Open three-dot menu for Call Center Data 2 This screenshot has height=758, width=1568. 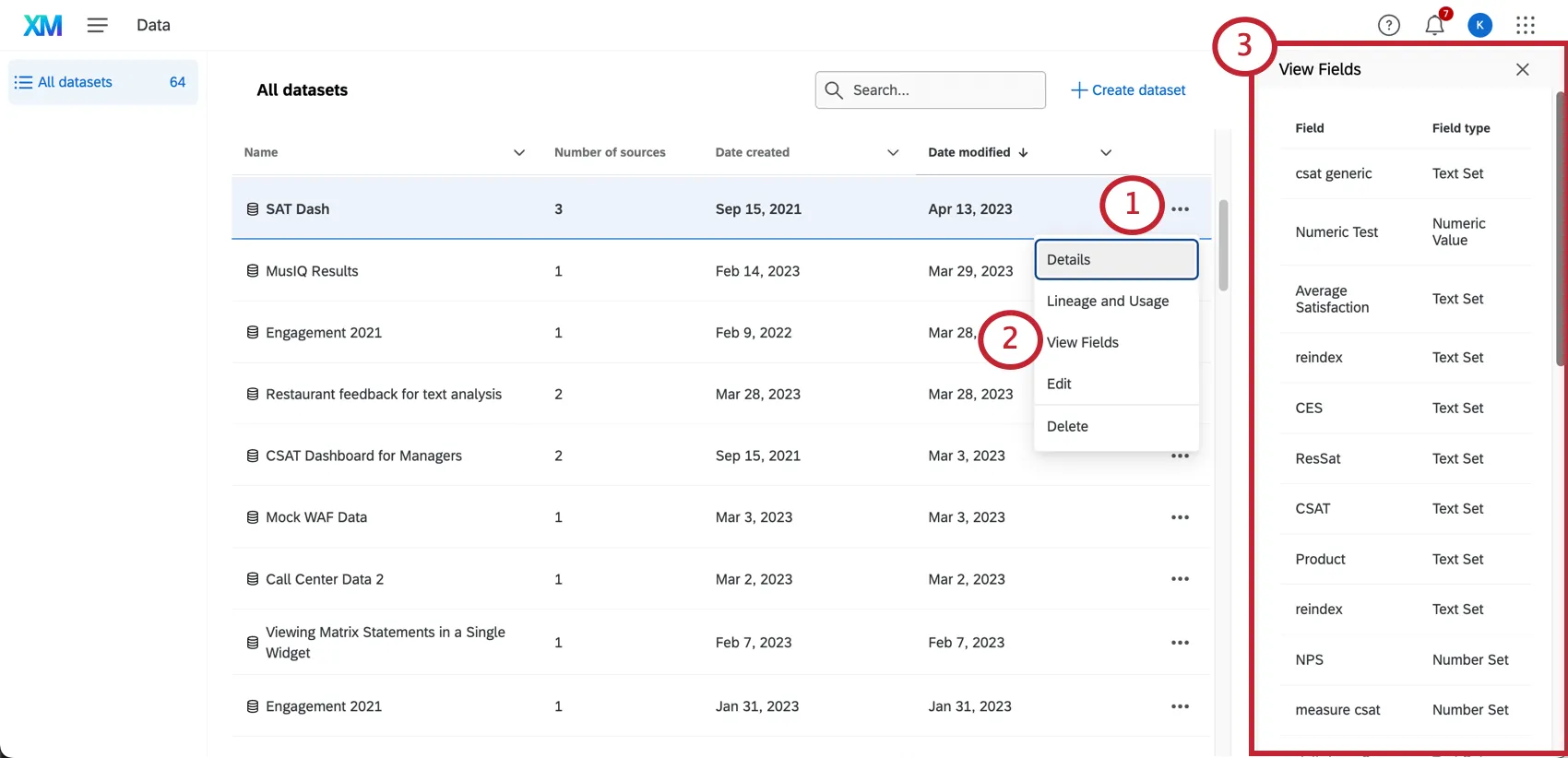pyautogui.click(x=1180, y=579)
